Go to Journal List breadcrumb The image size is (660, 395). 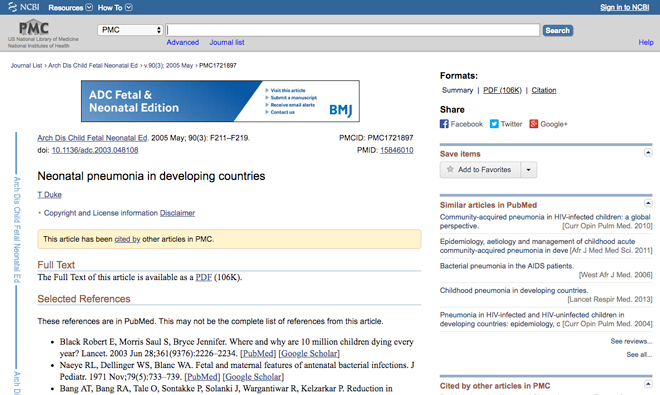[27, 65]
